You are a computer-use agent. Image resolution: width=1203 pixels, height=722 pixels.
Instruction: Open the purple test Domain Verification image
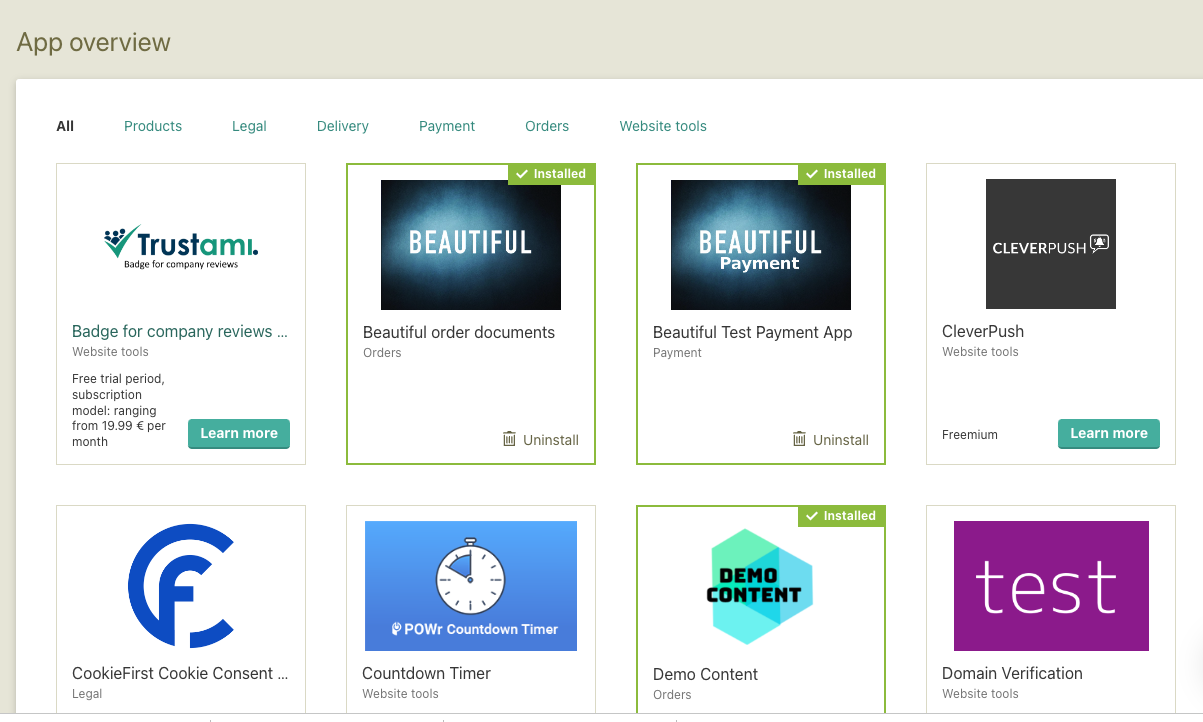[x=1051, y=586]
